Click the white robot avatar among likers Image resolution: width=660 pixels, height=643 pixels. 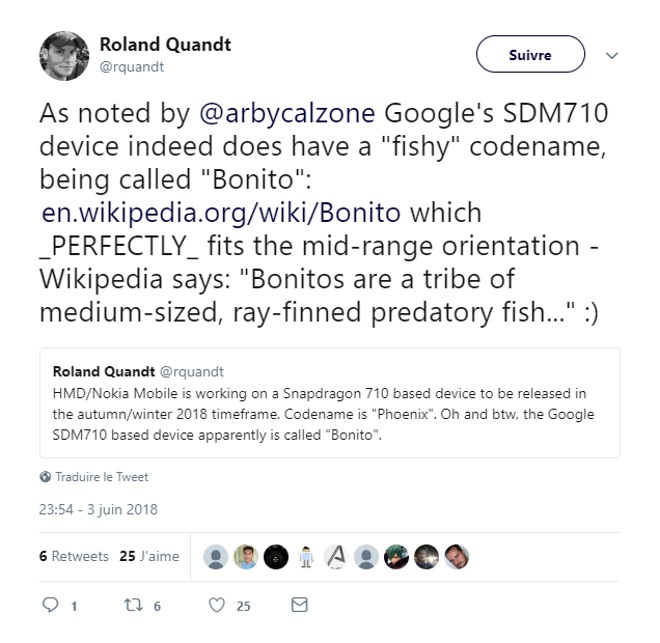(x=307, y=557)
